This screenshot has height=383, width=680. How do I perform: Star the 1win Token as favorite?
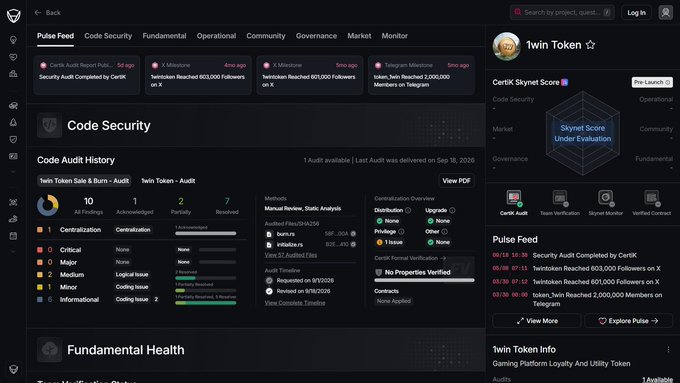click(590, 45)
